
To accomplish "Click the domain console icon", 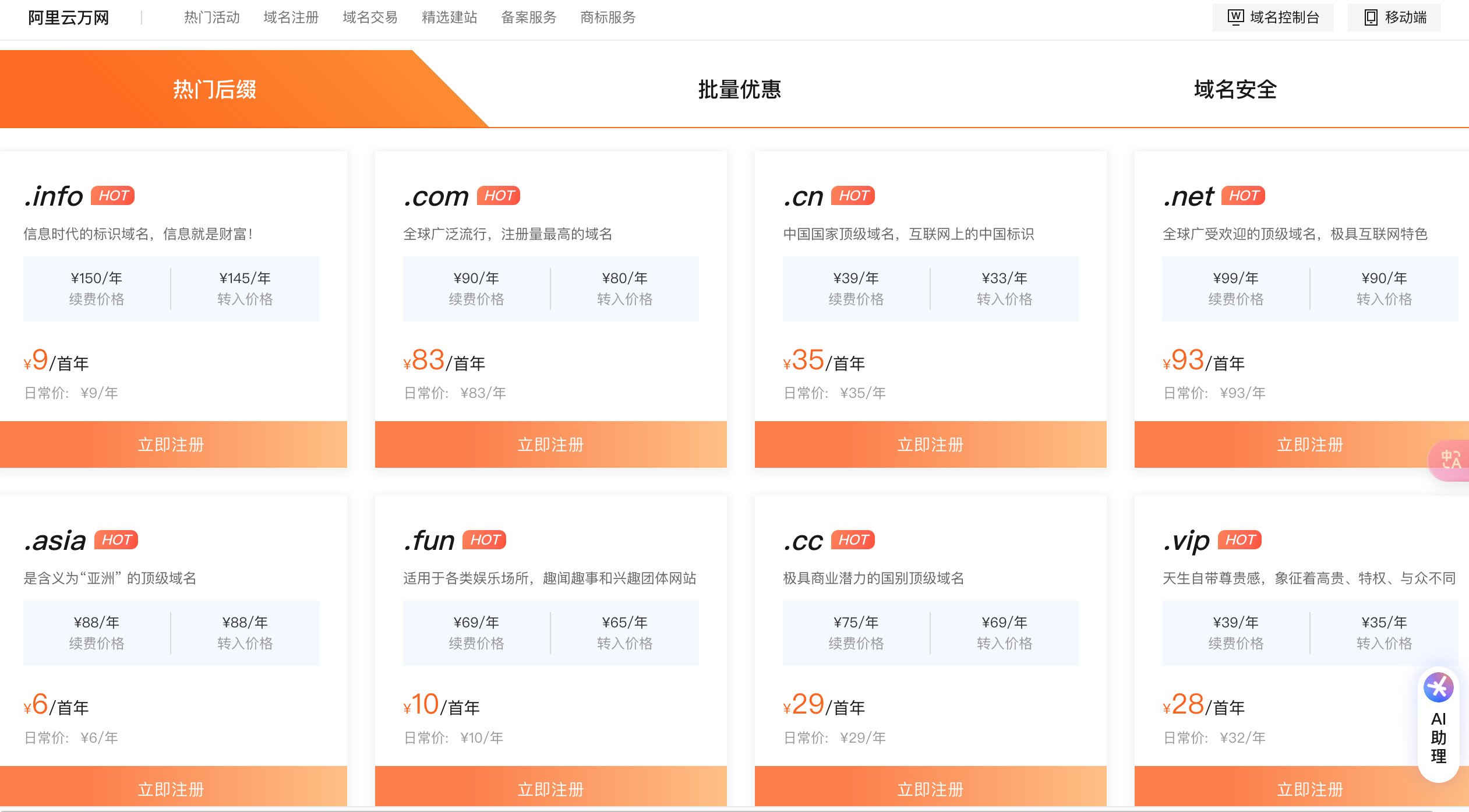I will (1235, 17).
